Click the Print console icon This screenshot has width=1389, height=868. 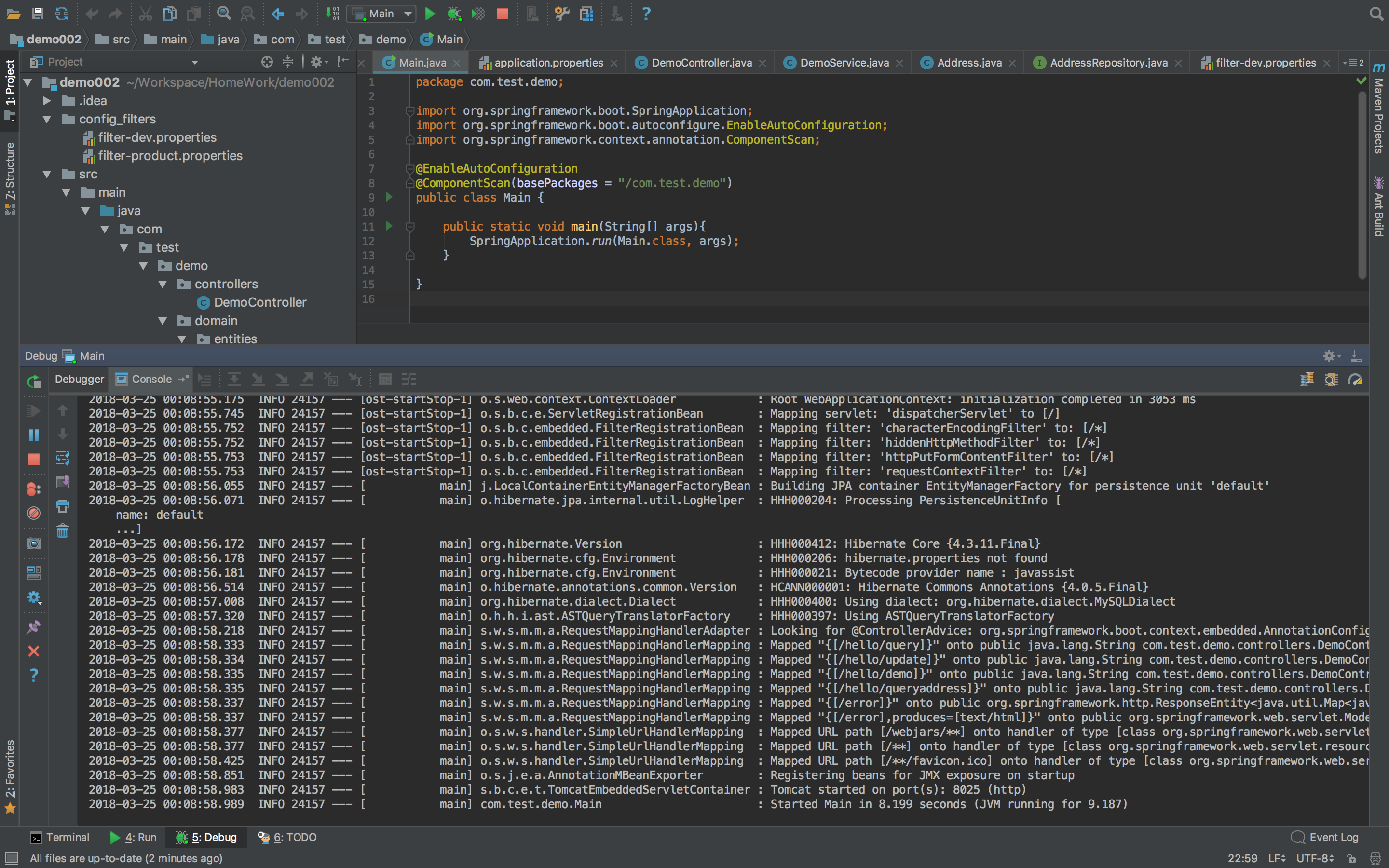pos(63,506)
